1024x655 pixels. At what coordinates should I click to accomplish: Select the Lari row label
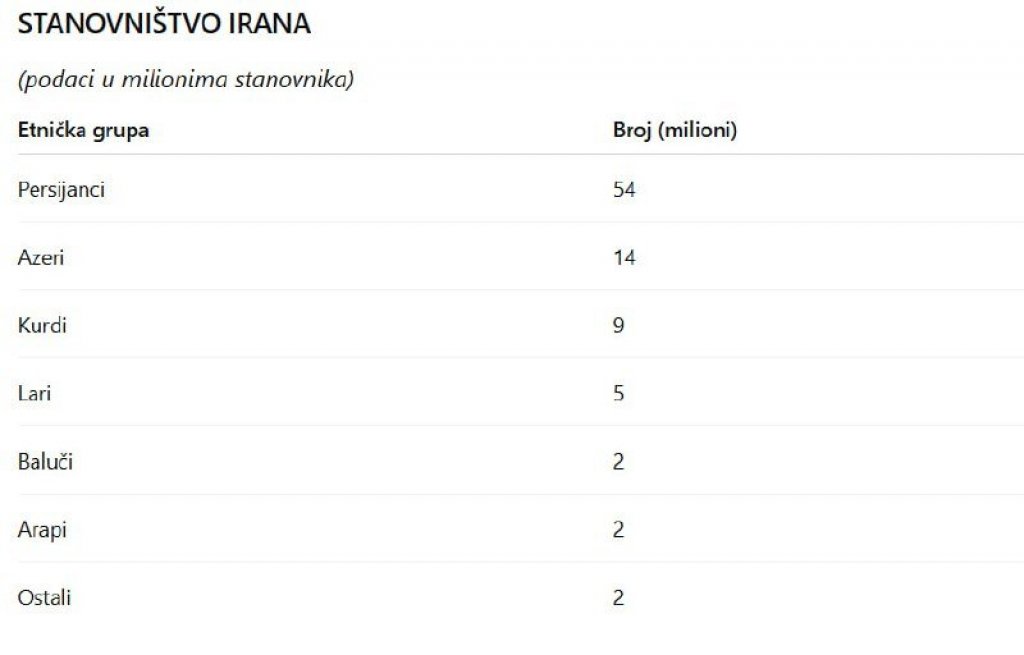point(34,393)
